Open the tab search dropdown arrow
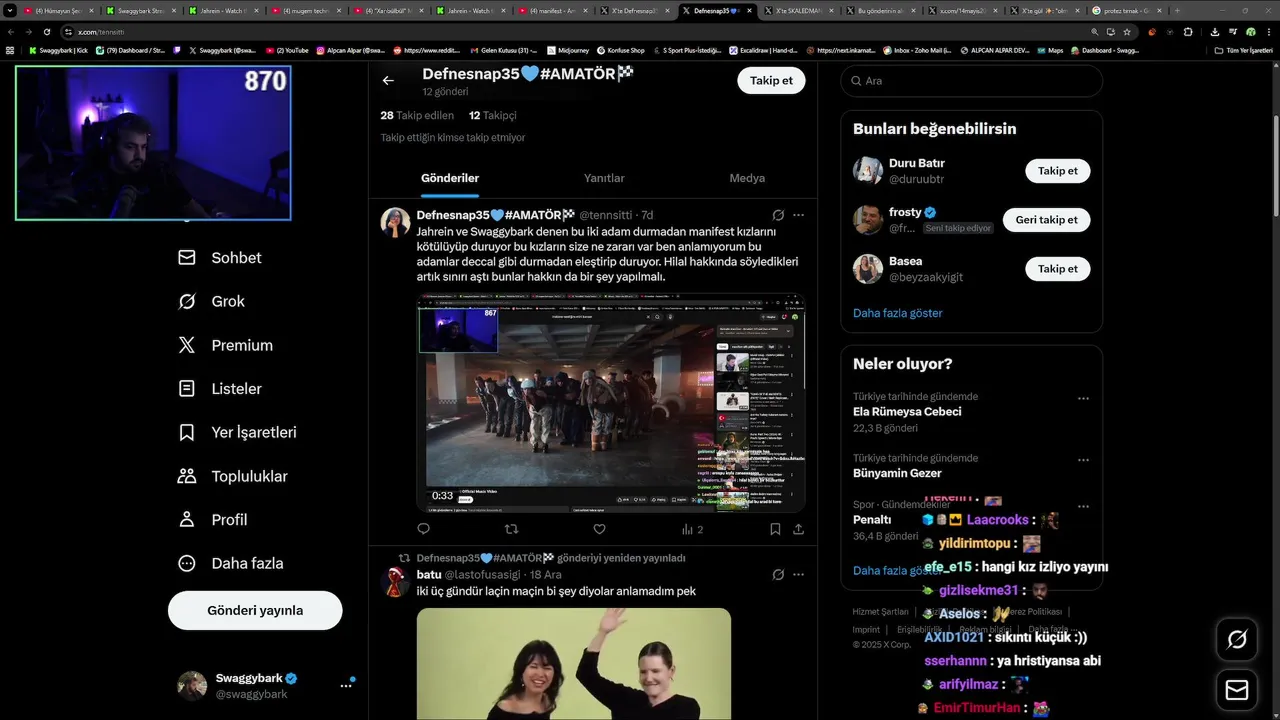The width and height of the screenshot is (1280, 720). point(9,10)
